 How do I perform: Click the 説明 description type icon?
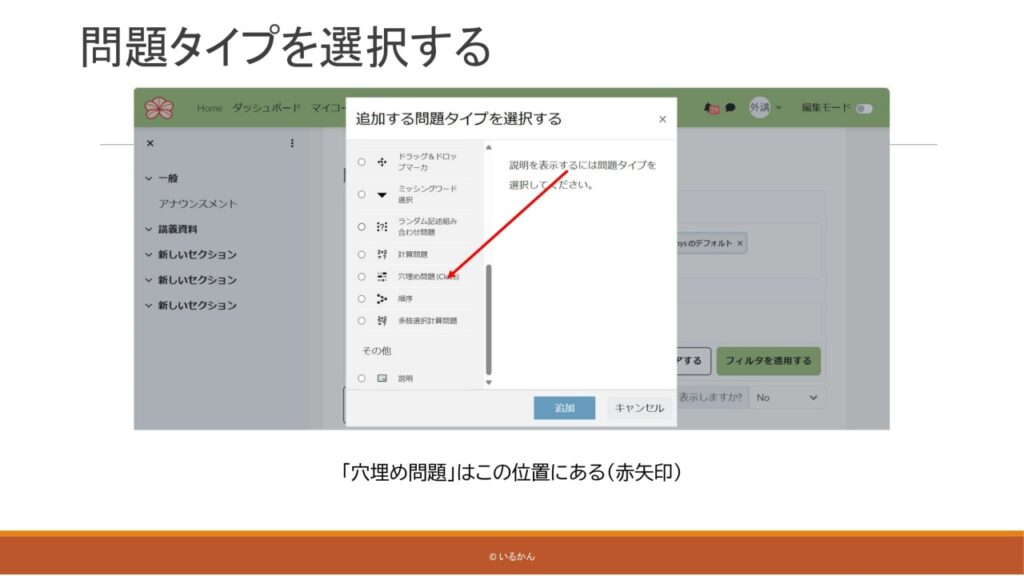[x=382, y=379]
